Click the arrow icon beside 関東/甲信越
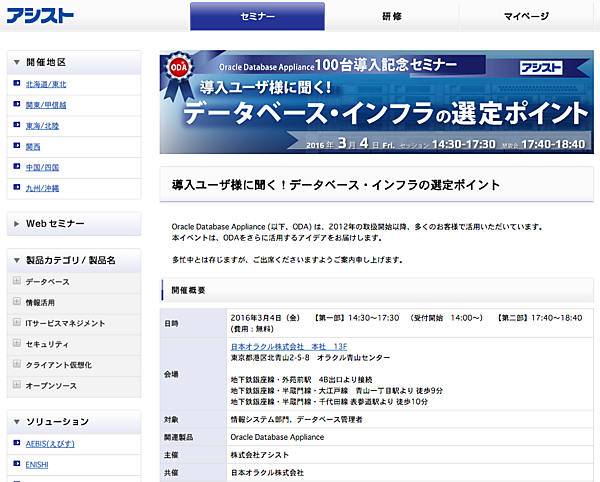 pos(16,104)
